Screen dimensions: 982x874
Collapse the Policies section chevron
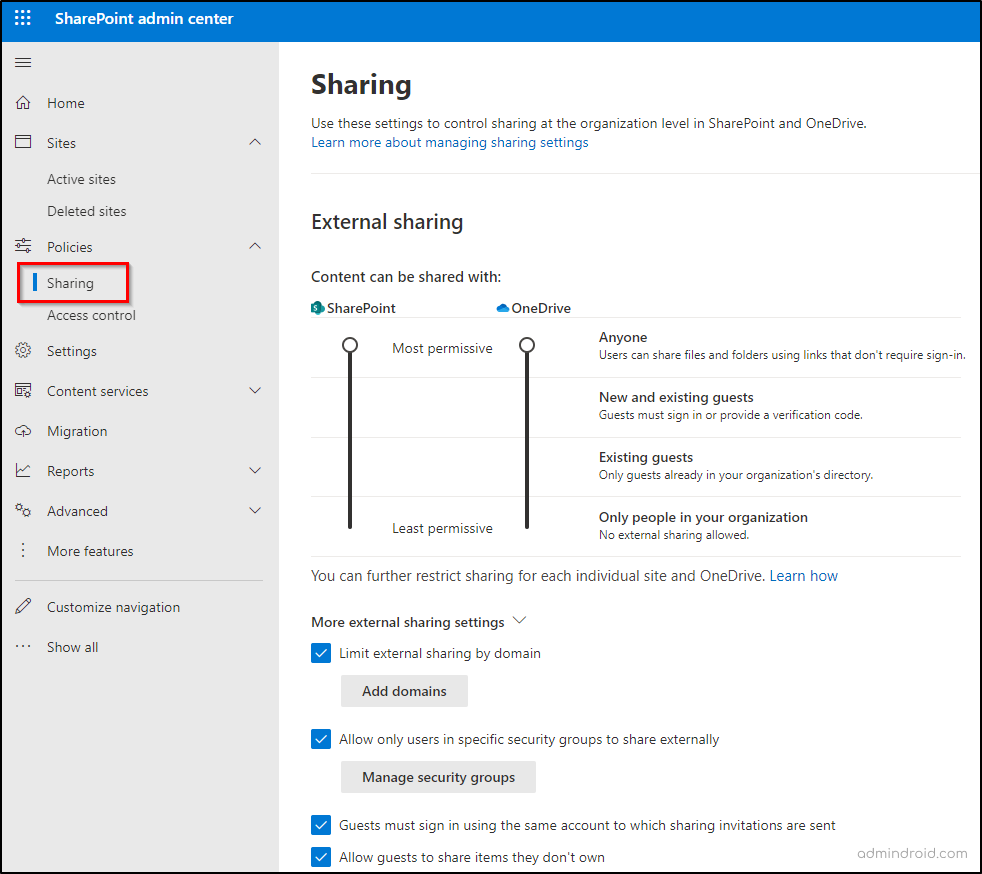tap(255, 246)
